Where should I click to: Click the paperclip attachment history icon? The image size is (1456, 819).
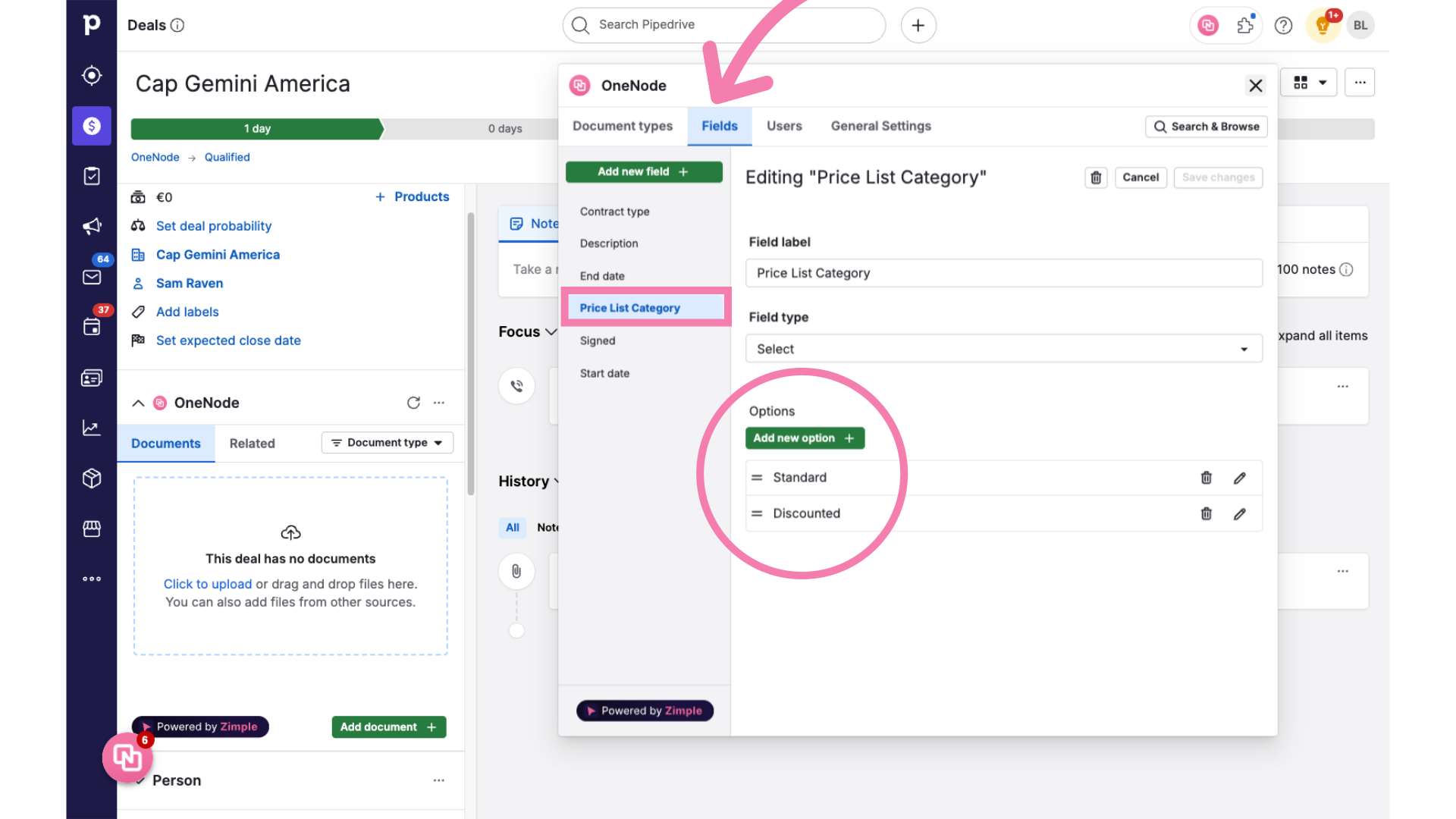pos(516,571)
